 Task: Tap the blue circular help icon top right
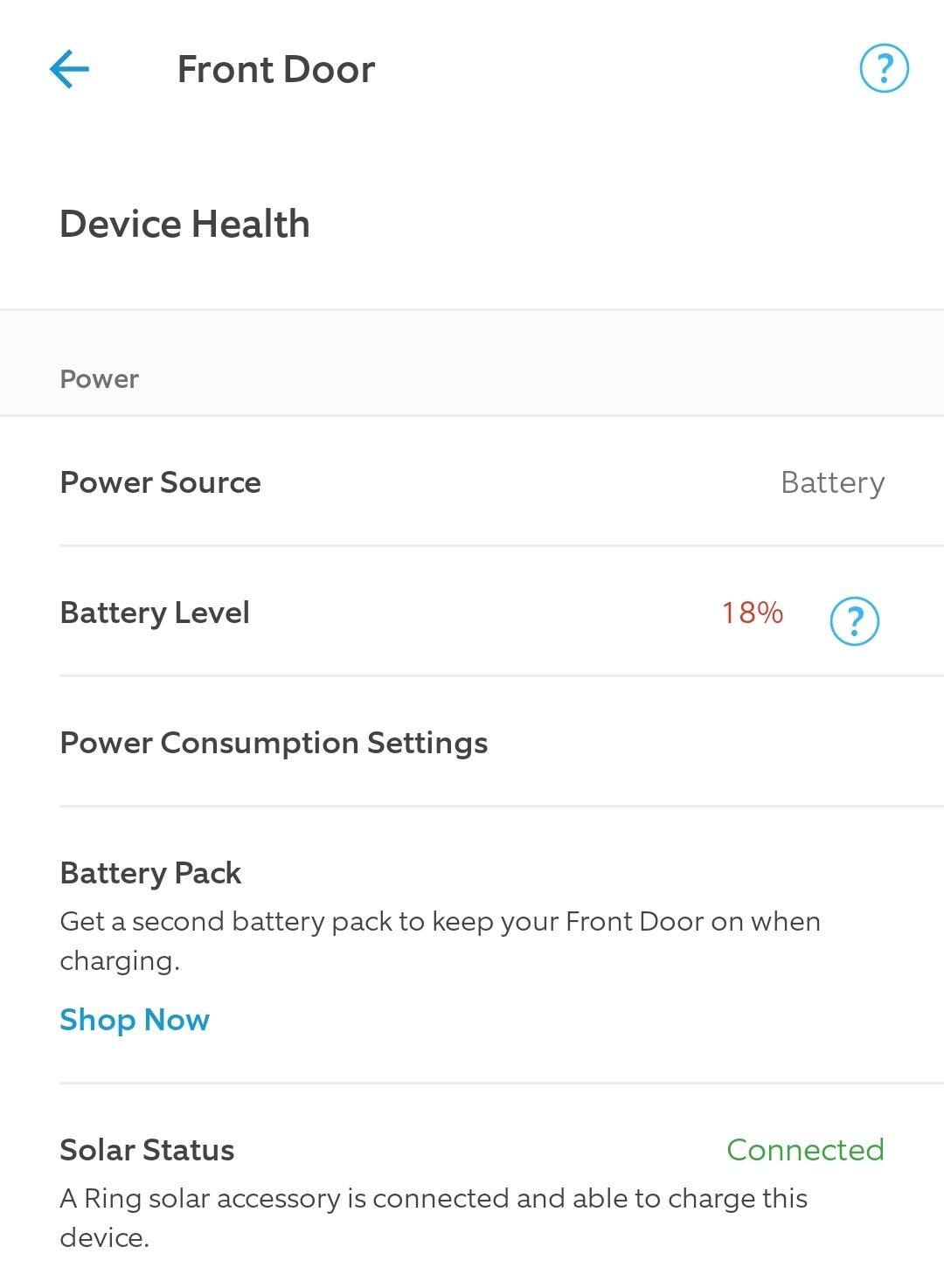[x=885, y=67]
